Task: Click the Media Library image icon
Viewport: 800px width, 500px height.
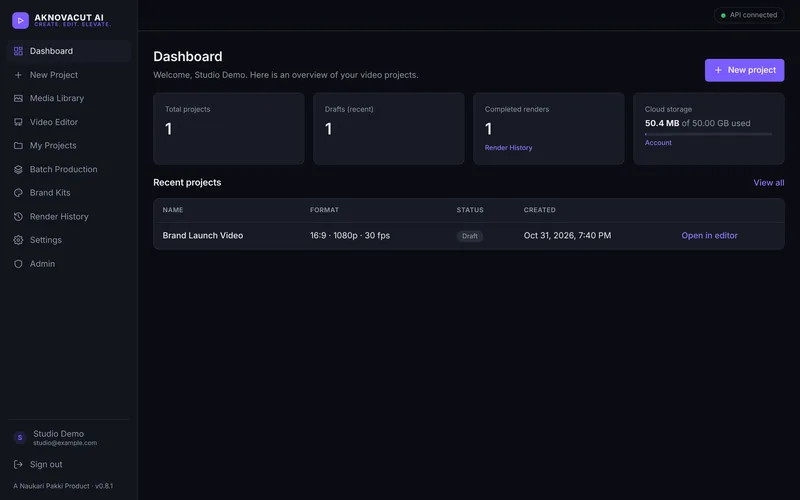Action: (18, 98)
